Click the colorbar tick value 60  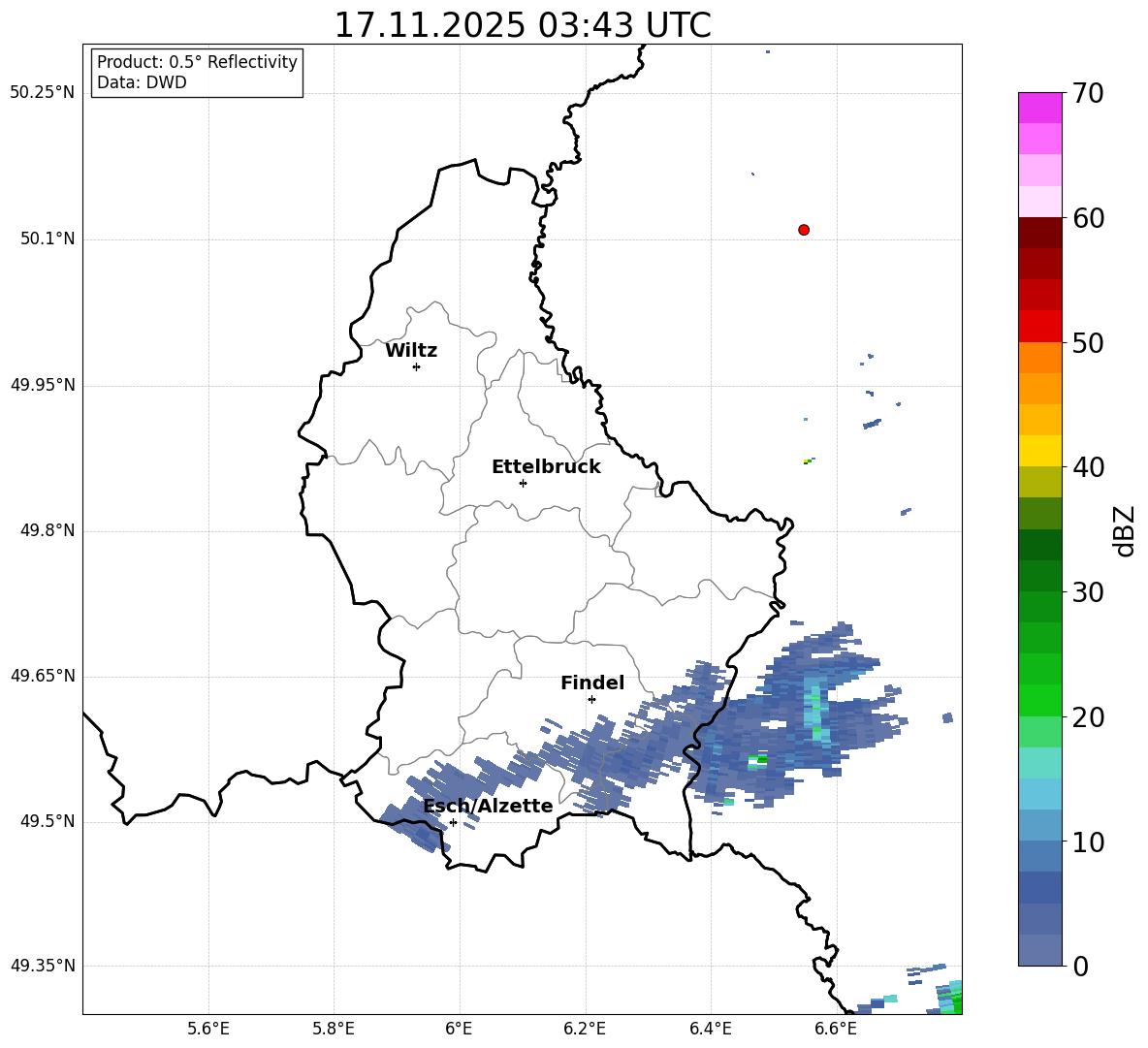tap(1088, 218)
